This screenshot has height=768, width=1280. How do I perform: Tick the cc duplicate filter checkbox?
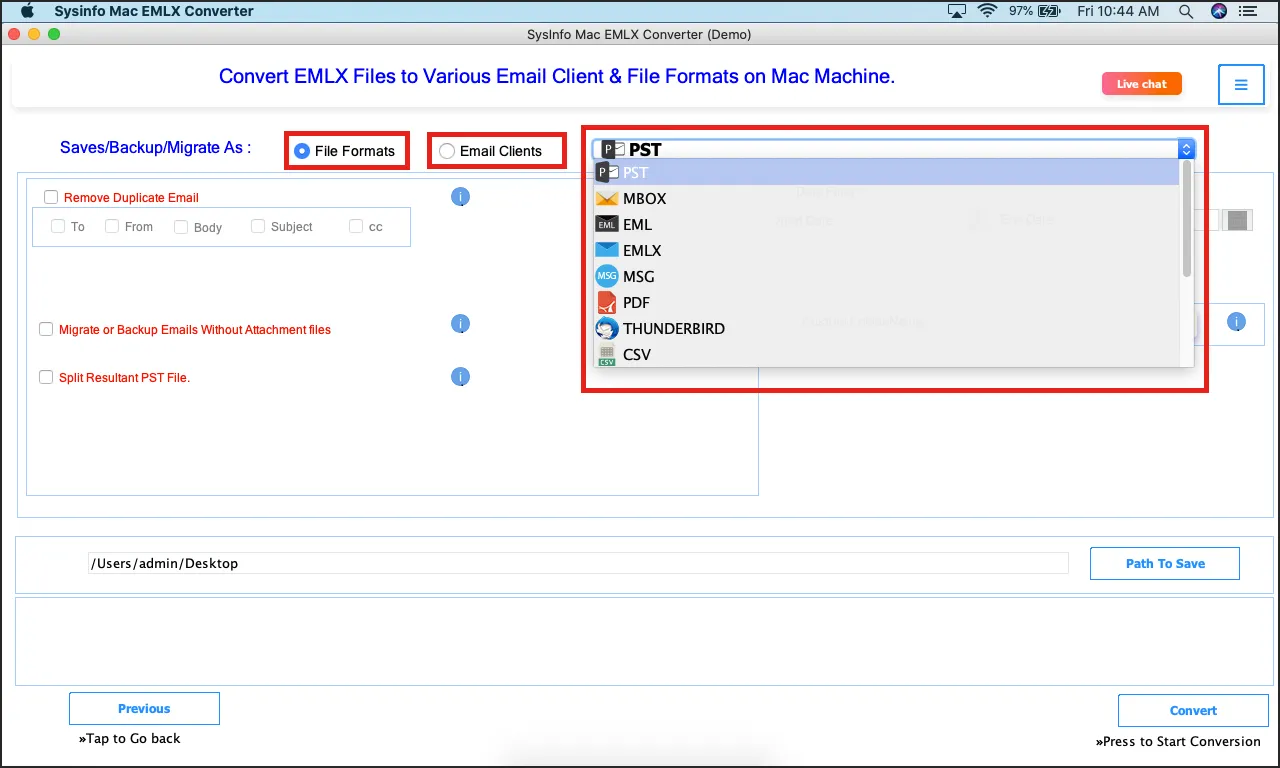(356, 227)
